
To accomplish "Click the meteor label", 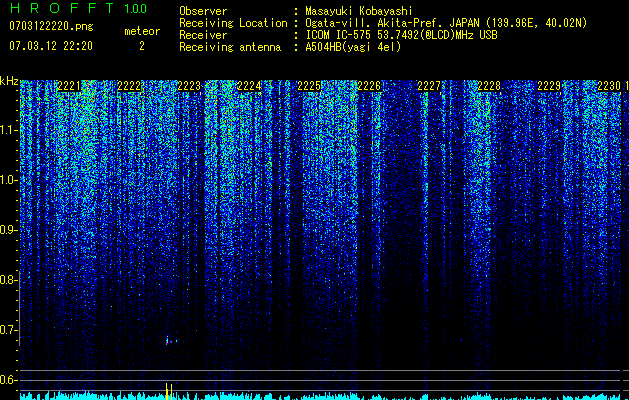I will pos(142,31).
